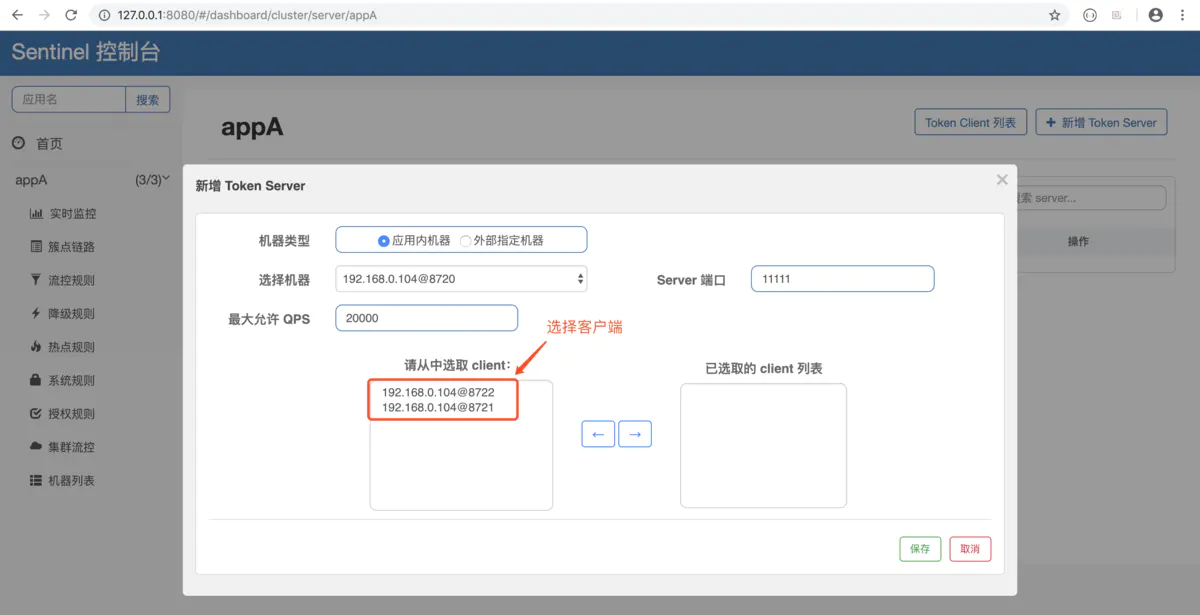Click the 授权规则 check icon

tap(36, 413)
